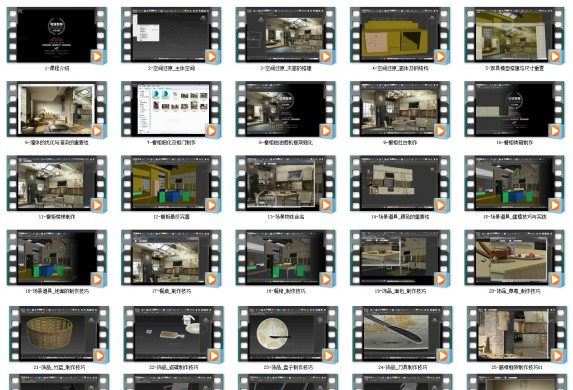Image resolution: width=573 pixels, height=390 pixels.
Task: Click play badge on video 9 thumbnail
Action: pos(440,130)
